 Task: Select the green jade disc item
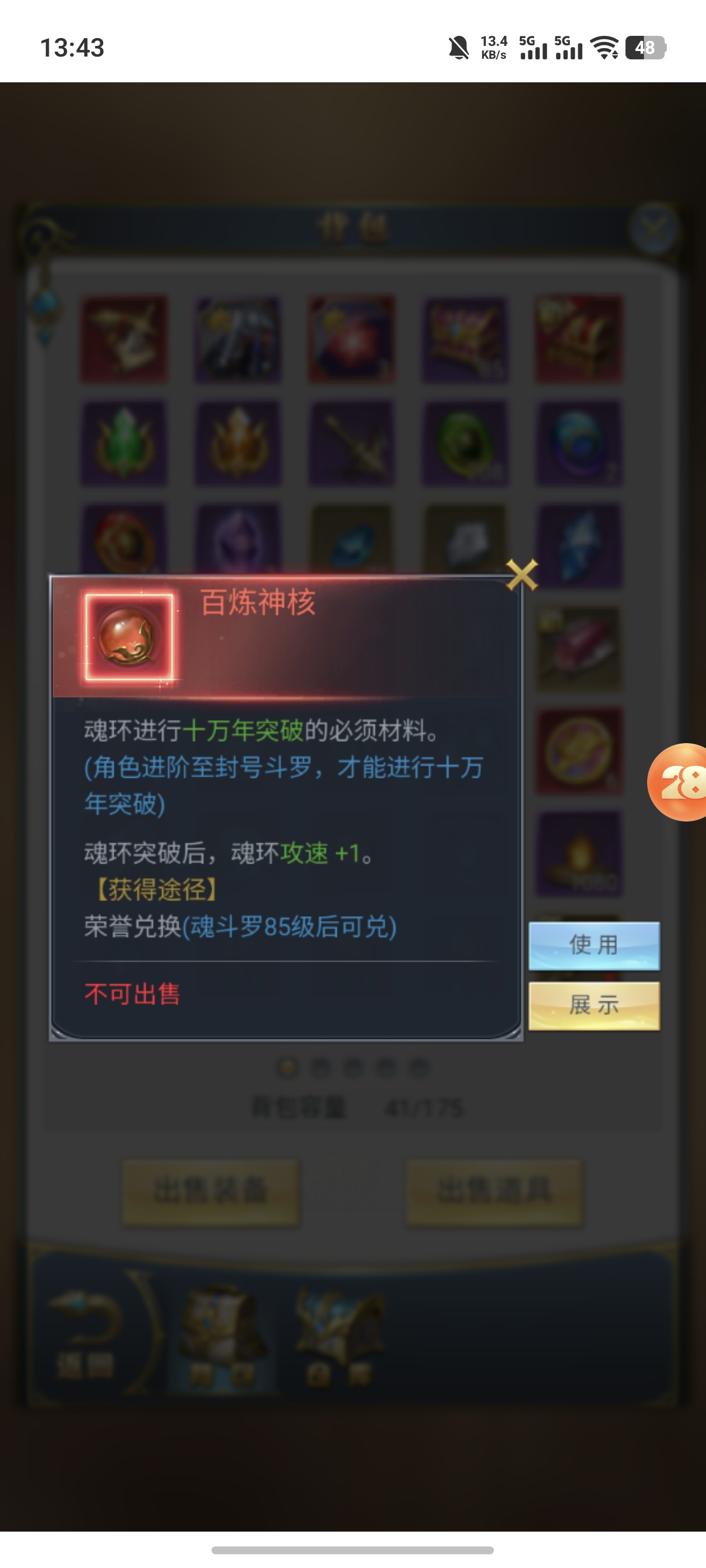coord(465,442)
